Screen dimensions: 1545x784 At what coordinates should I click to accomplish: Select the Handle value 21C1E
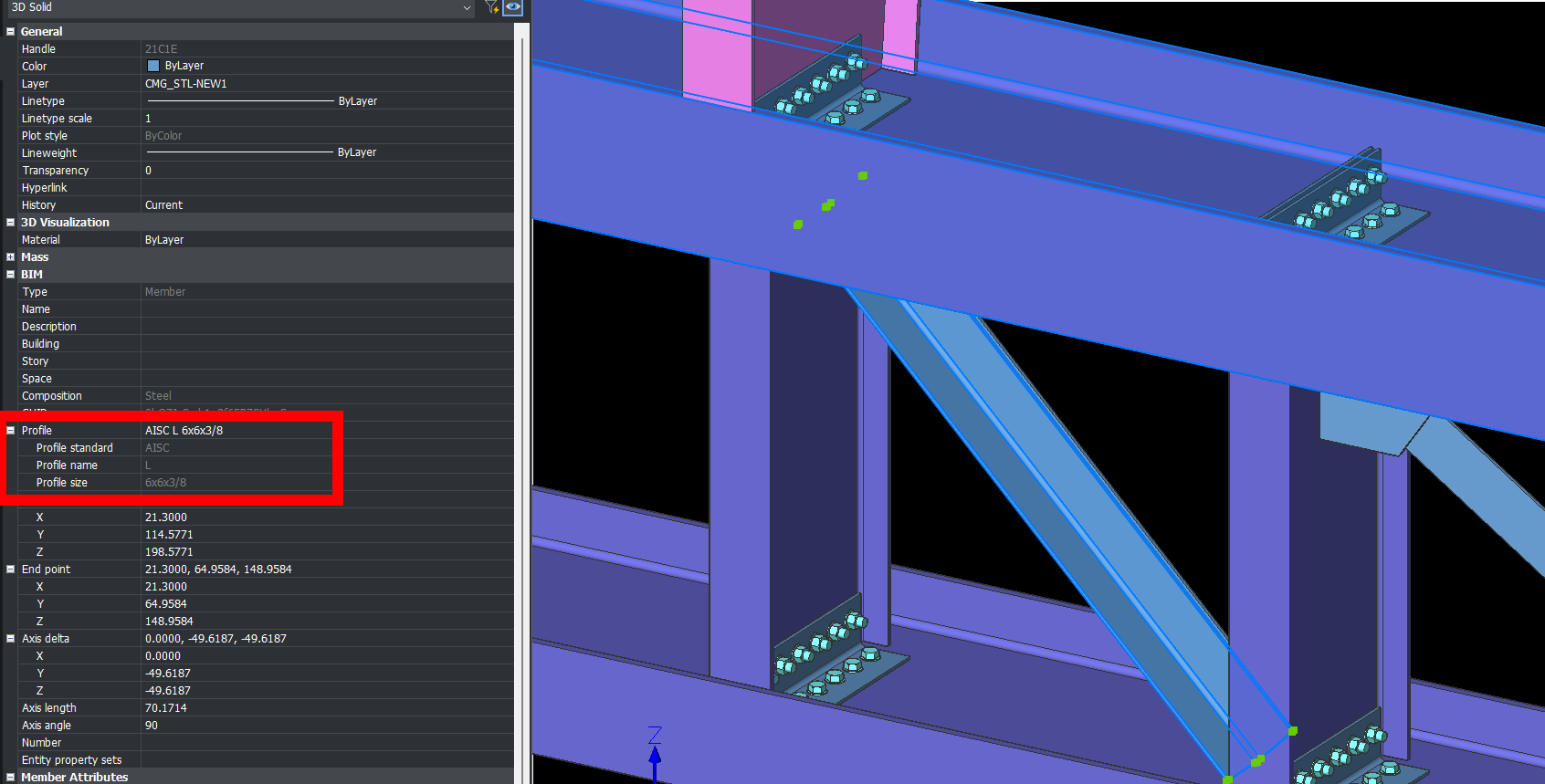pyautogui.click(x=161, y=49)
